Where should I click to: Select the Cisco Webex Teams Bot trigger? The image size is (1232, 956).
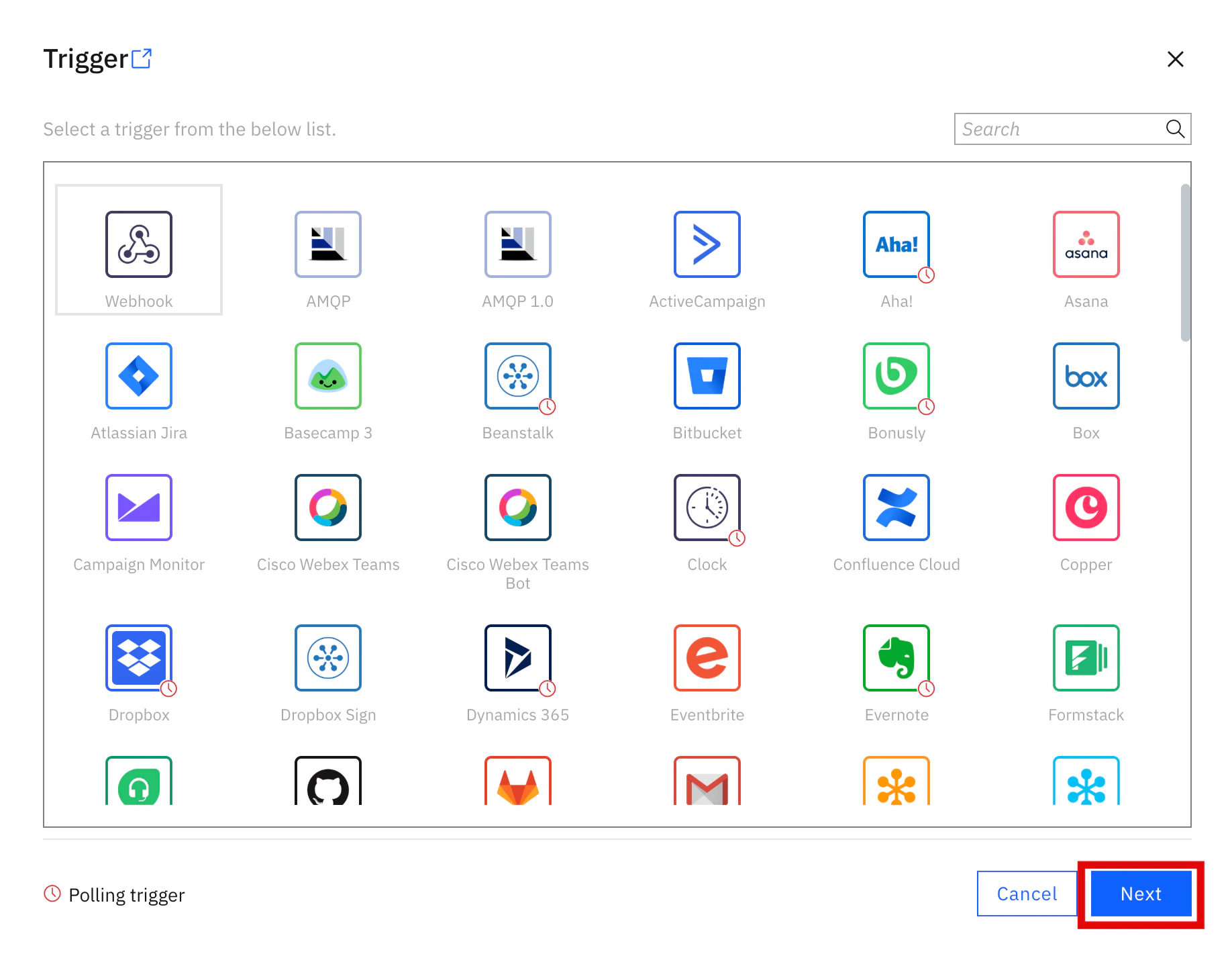pos(518,508)
